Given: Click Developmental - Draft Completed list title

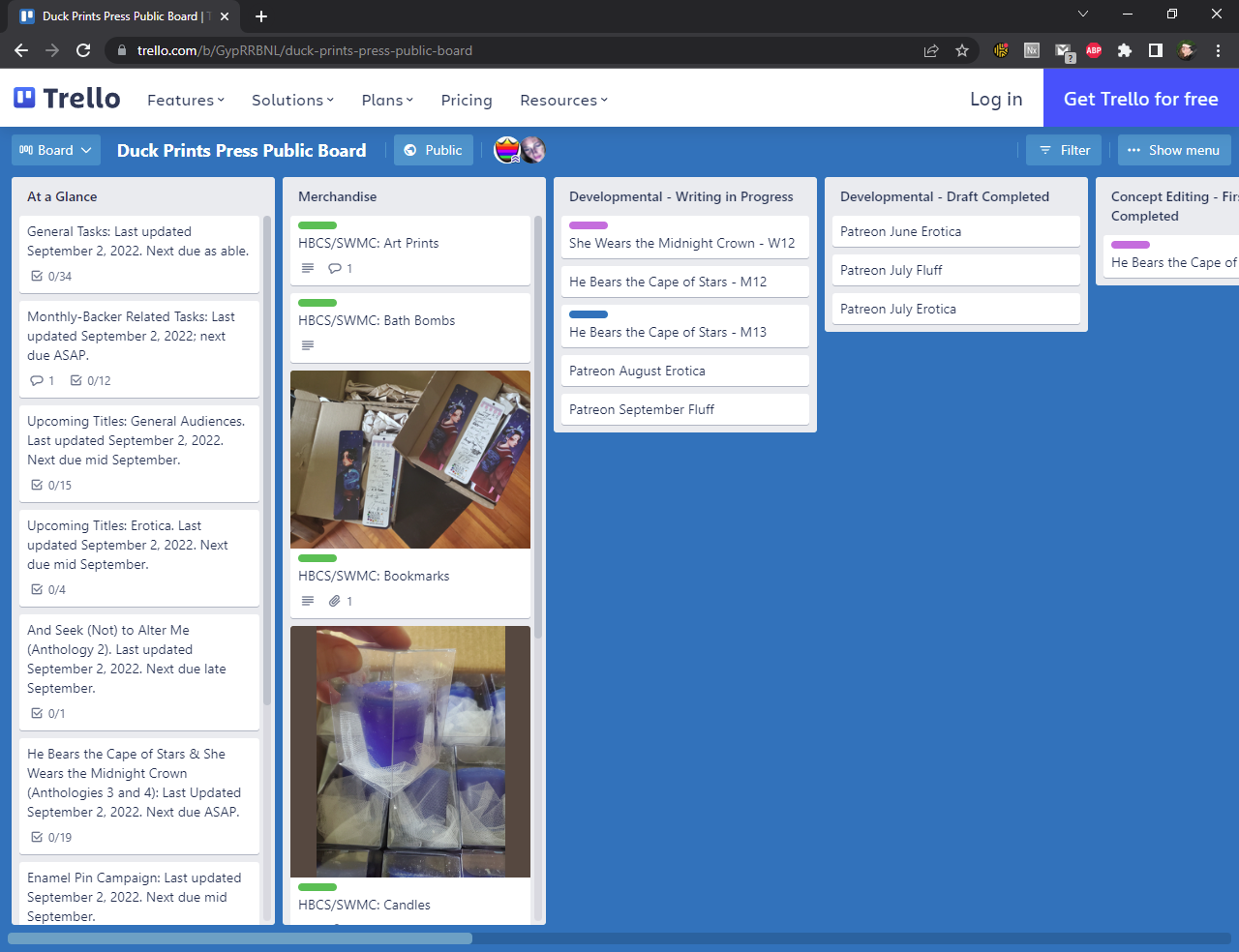Looking at the screenshot, I should (945, 196).
